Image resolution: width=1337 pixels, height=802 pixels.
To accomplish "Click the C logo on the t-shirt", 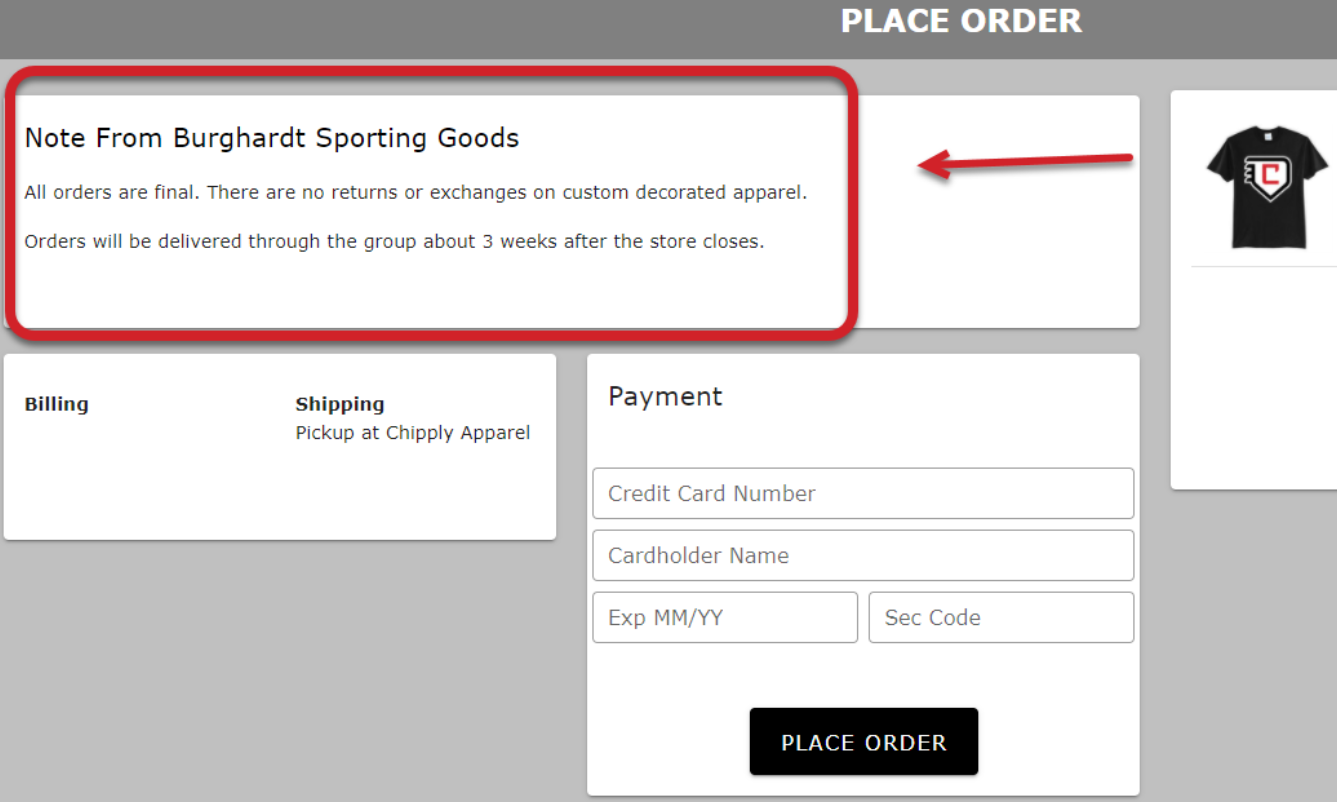I will pyautogui.click(x=1267, y=173).
